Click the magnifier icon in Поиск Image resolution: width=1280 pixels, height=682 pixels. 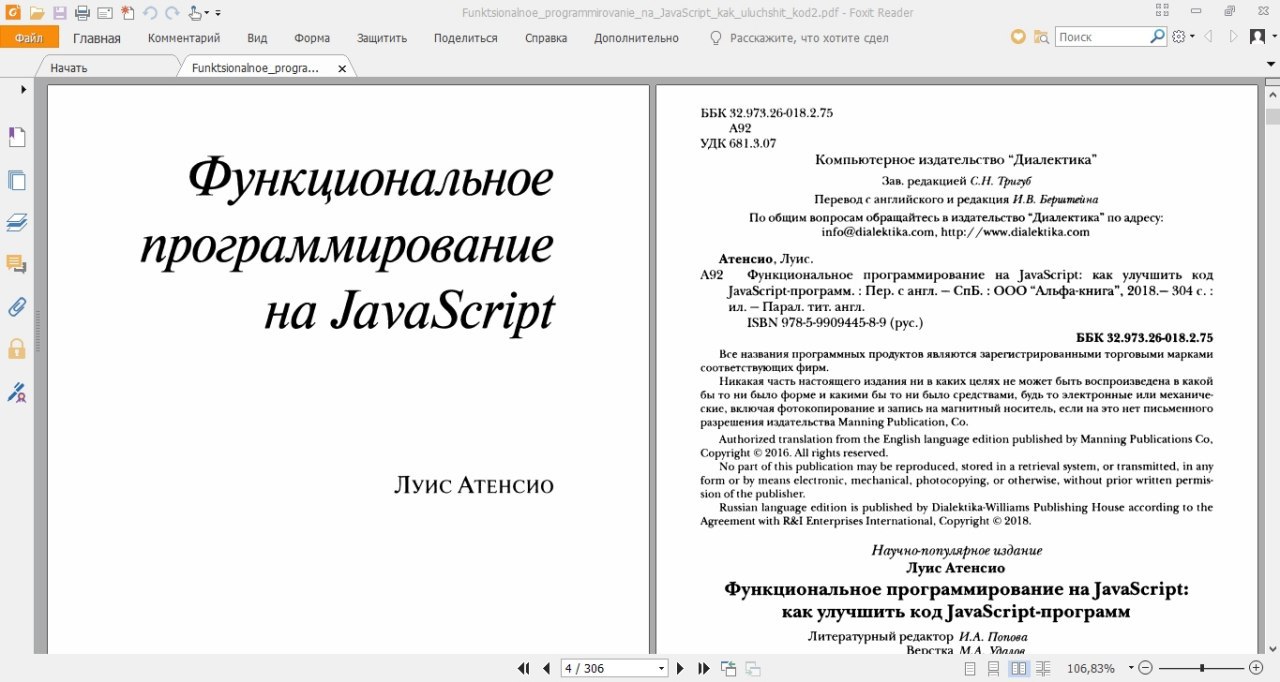click(1158, 37)
